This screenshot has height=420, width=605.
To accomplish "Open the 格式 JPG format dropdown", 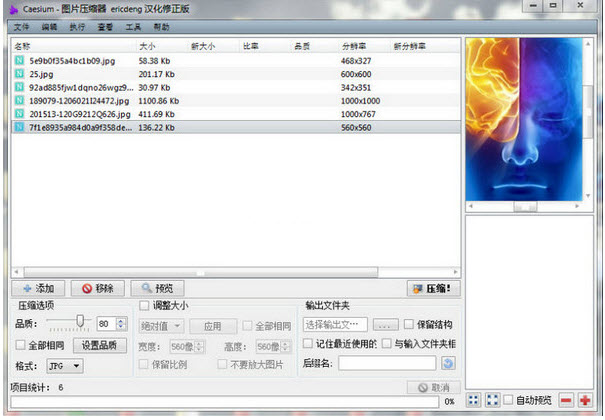I will click(x=65, y=366).
